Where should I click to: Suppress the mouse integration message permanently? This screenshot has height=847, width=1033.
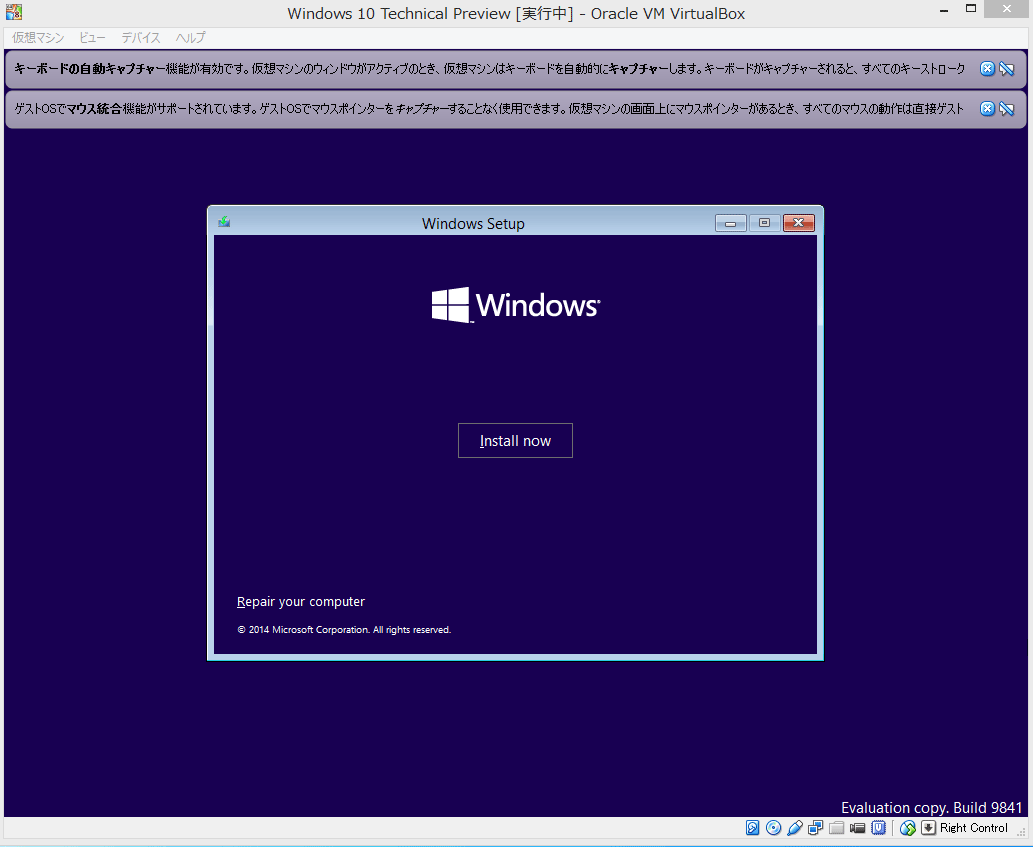pyautogui.click(x=1007, y=109)
